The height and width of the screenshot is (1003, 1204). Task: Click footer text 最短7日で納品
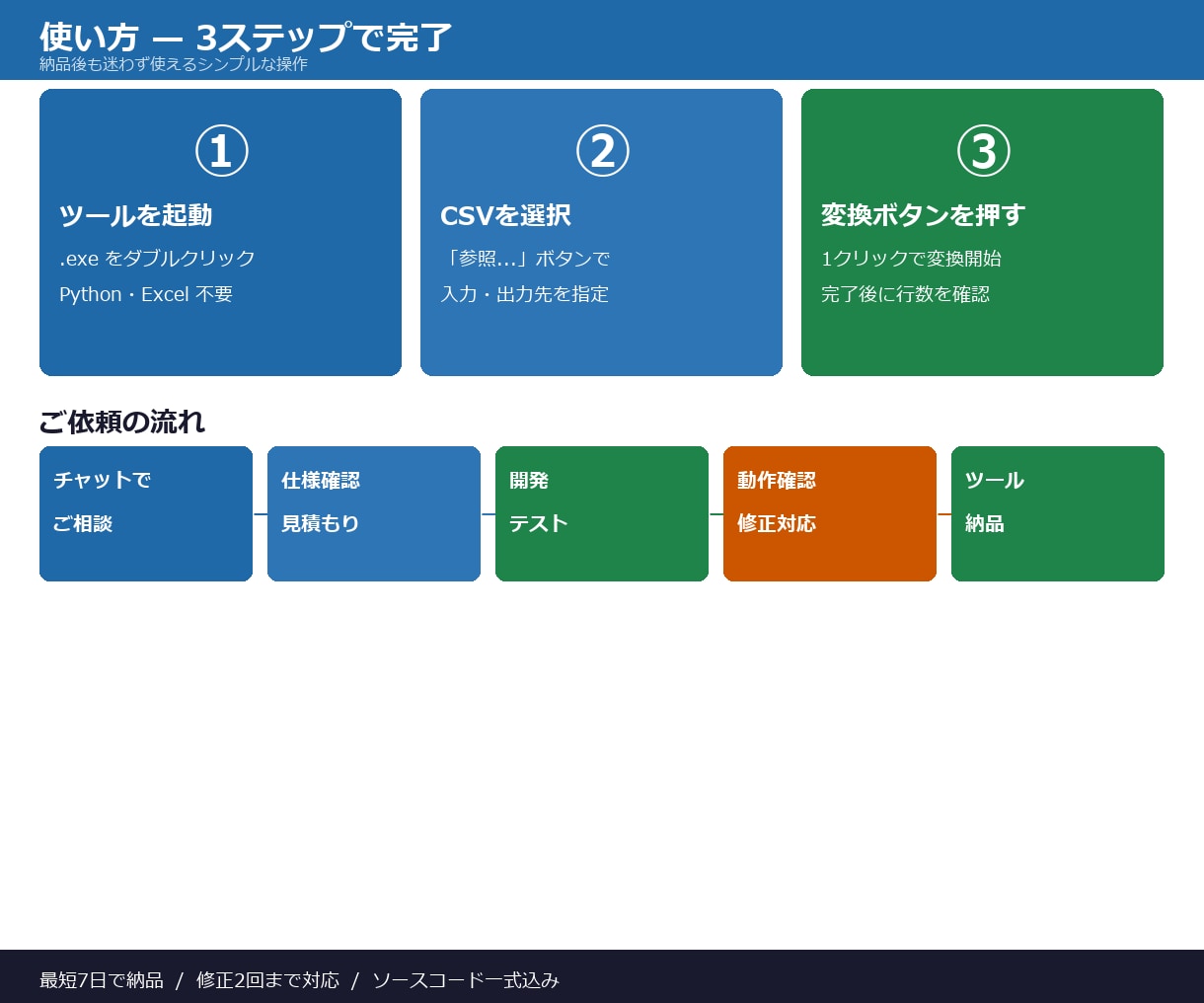click(102, 980)
